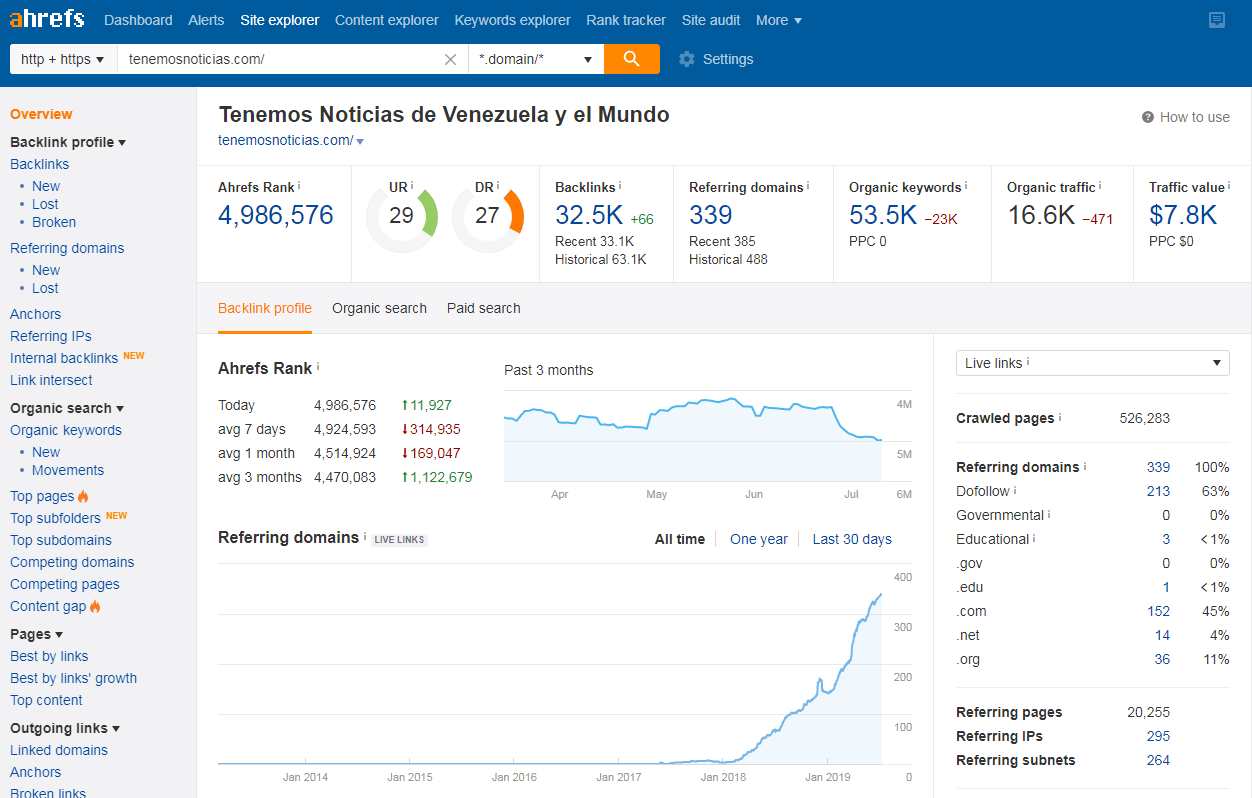Viewport: 1252px width, 798px height.
Task: Open Keywords explorer in the top navigation
Action: pyautogui.click(x=513, y=20)
